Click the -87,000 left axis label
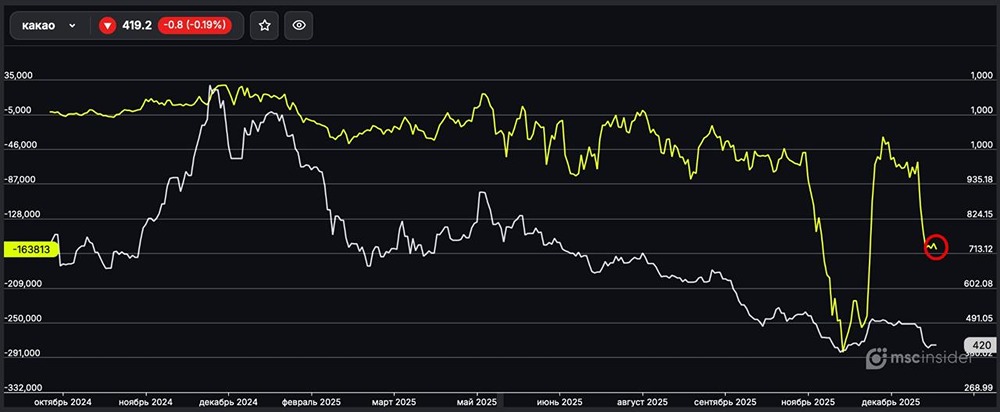 coord(20,180)
